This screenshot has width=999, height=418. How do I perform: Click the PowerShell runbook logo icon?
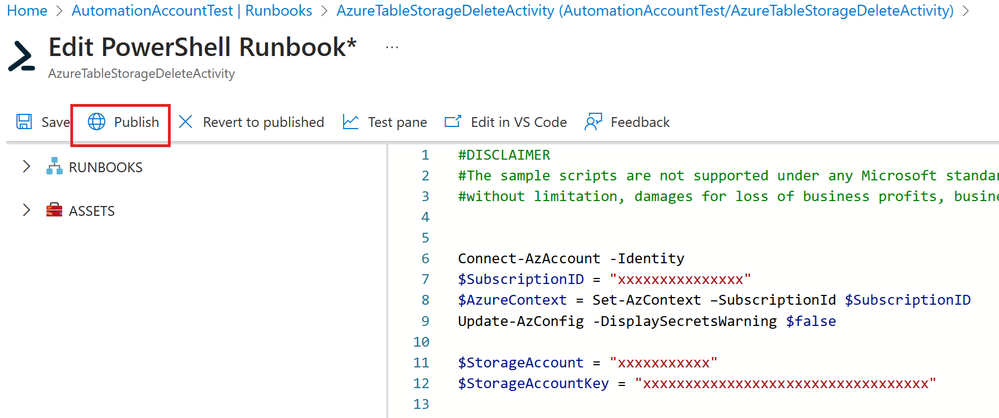[22, 56]
